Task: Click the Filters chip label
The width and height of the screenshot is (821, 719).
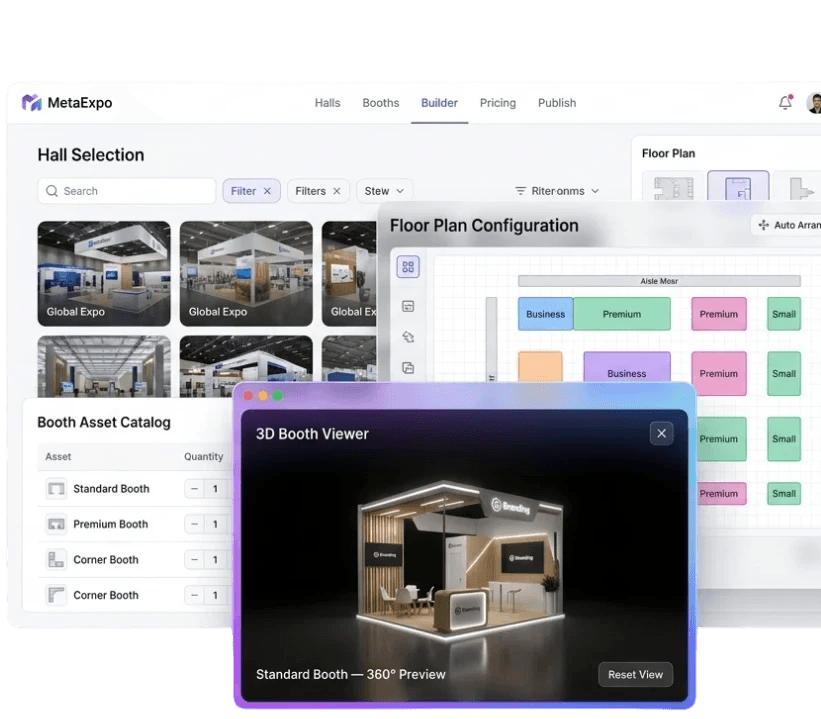Action: [x=310, y=191]
